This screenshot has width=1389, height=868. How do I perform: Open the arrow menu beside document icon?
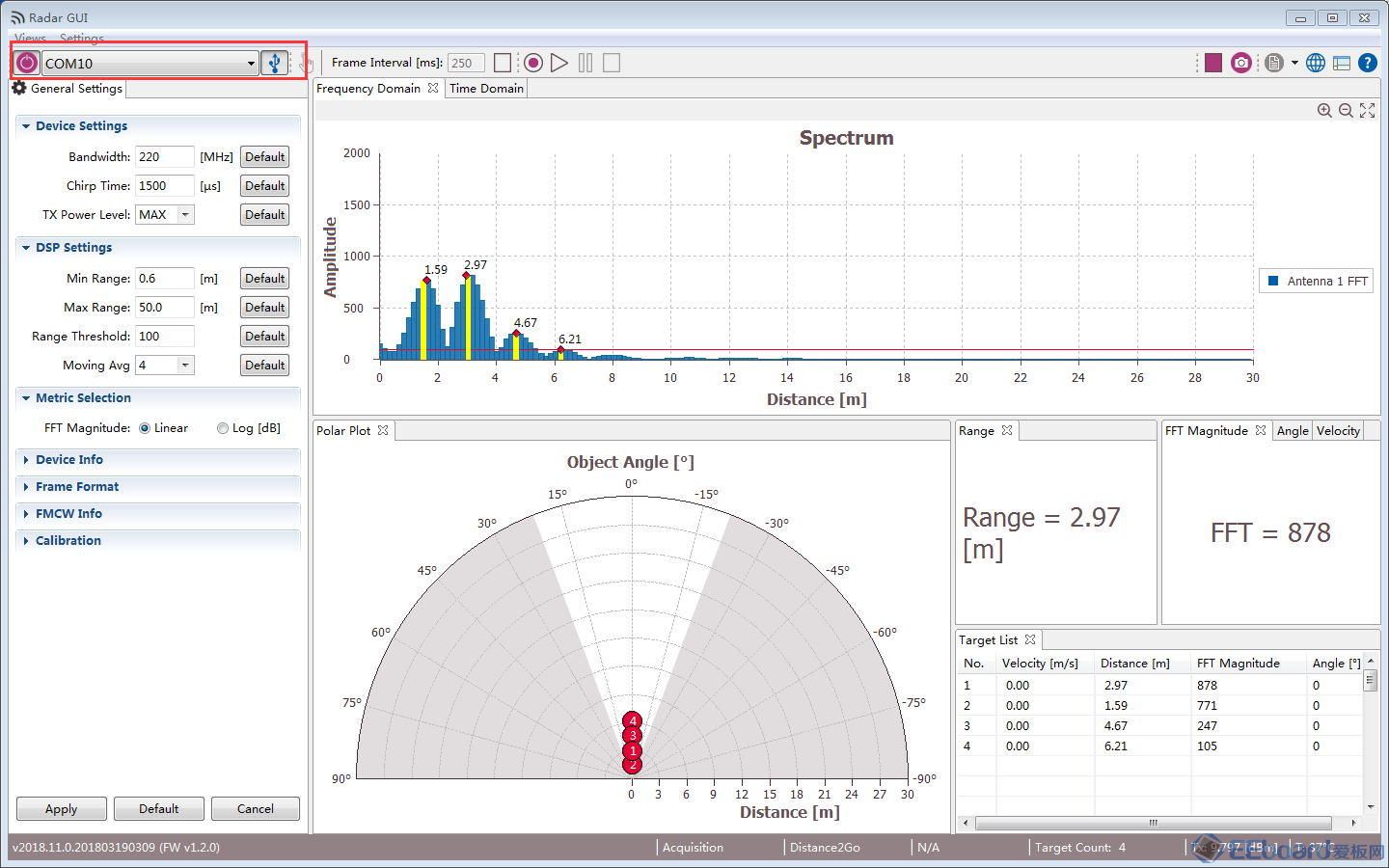point(1294,63)
